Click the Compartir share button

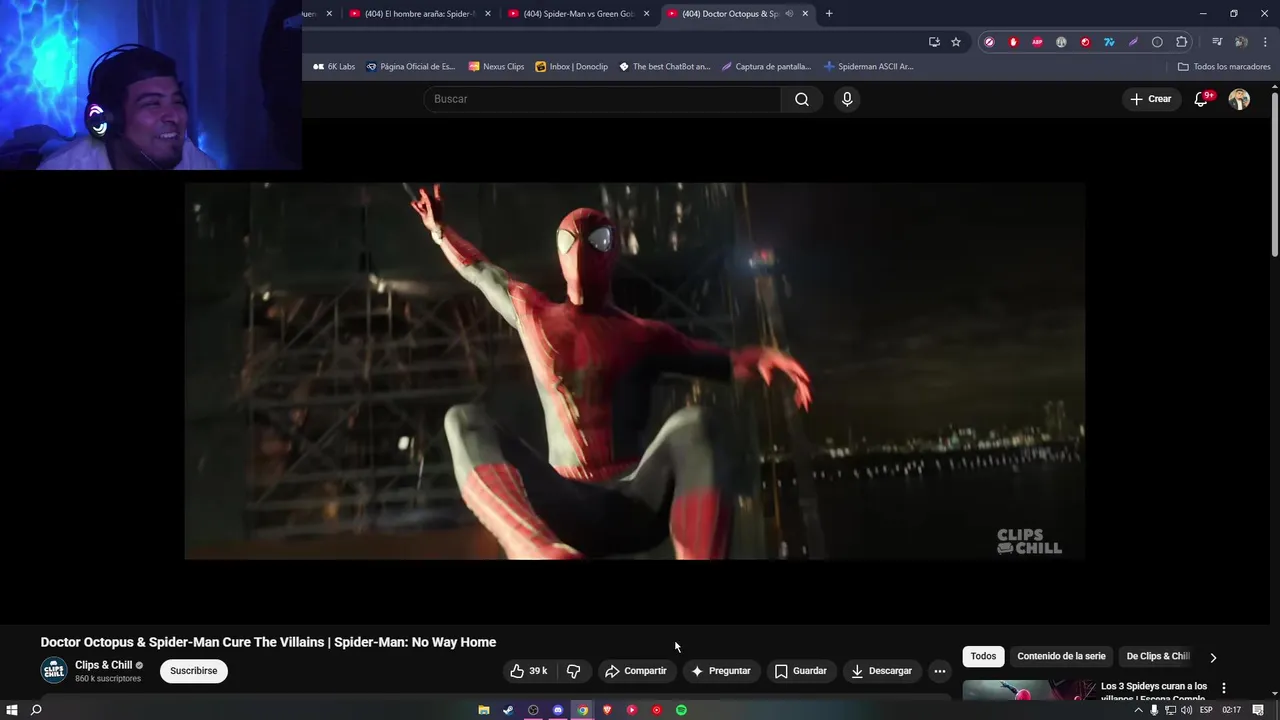coord(636,671)
